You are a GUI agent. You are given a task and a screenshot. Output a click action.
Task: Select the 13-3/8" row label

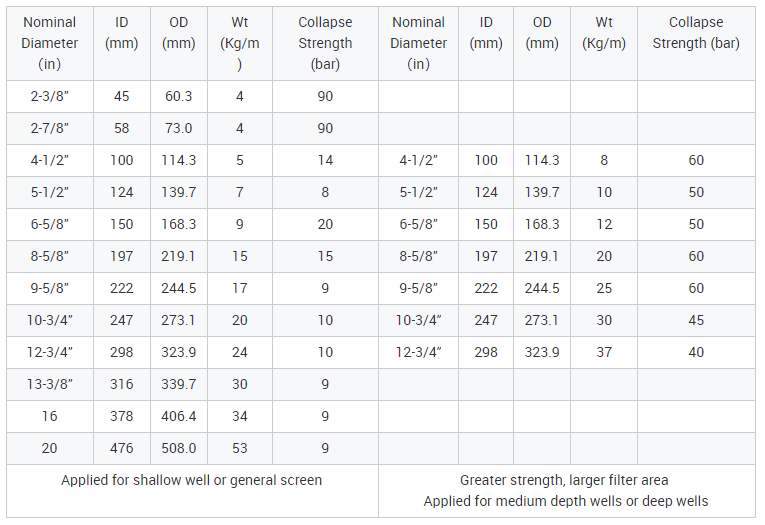tap(50, 384)
